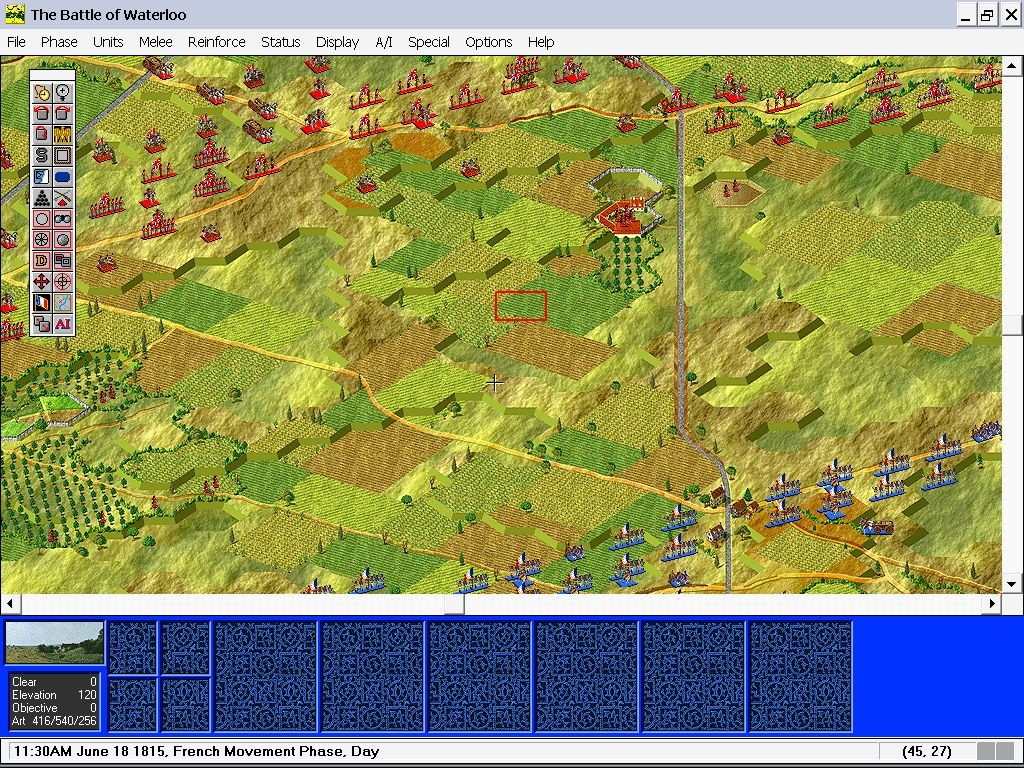Viewport: 1024px width, 768px height.
Task: Click the red AI toolbar icon
Action: pos(63,323)
